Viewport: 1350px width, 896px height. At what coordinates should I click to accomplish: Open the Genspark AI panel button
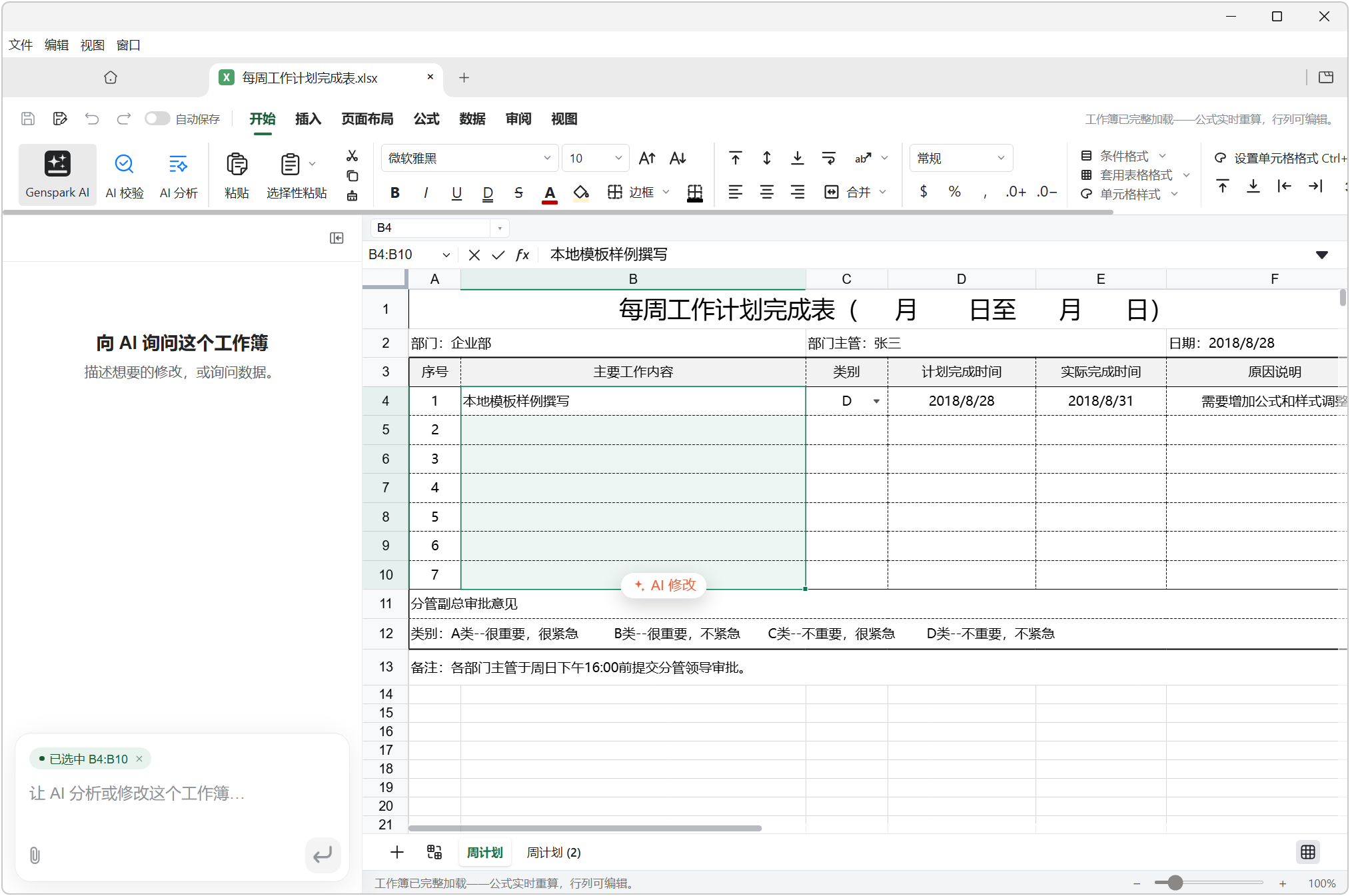pos(57,175)
